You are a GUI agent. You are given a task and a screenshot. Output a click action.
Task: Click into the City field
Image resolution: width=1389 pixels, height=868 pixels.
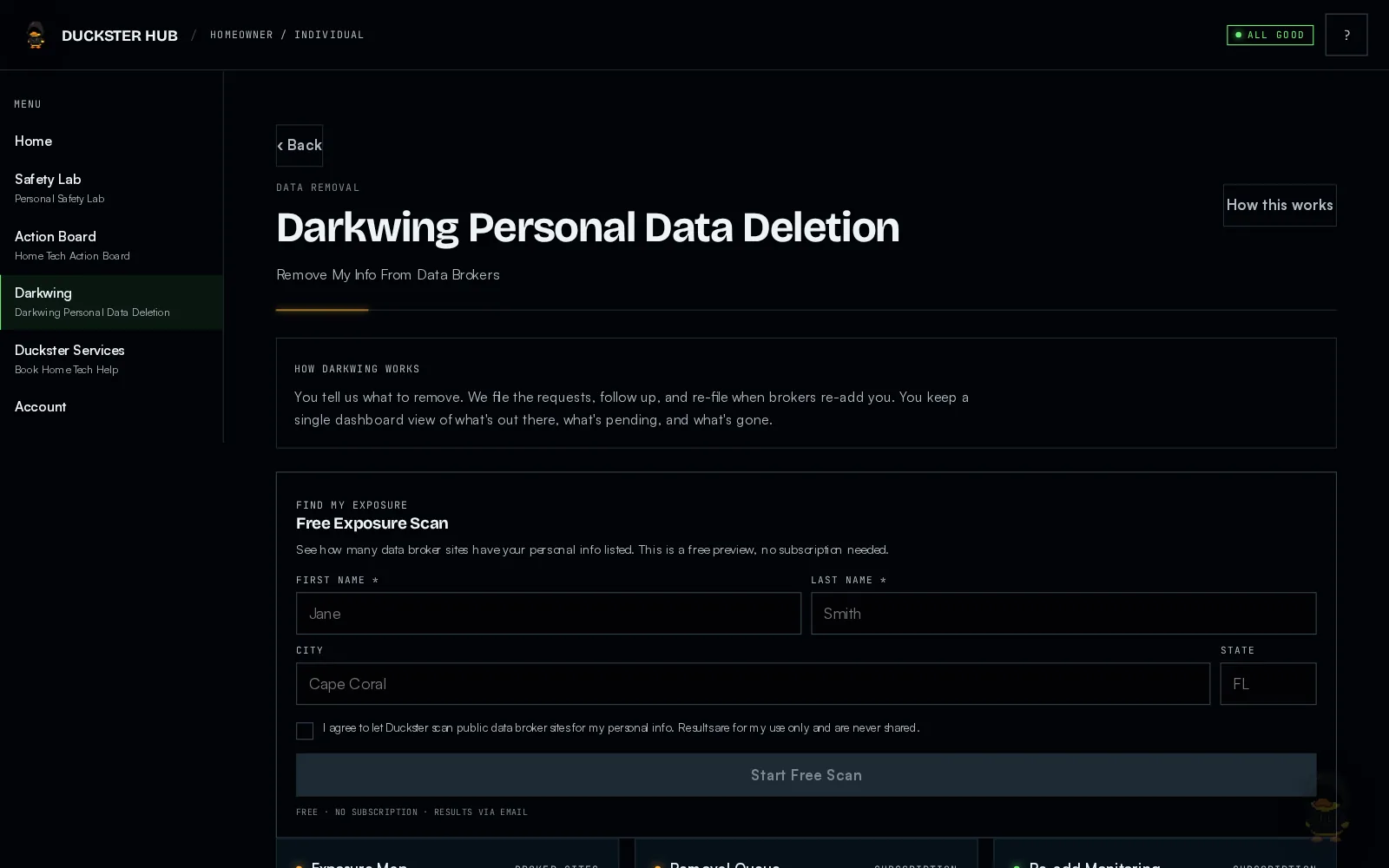click(x=753, y=684)
